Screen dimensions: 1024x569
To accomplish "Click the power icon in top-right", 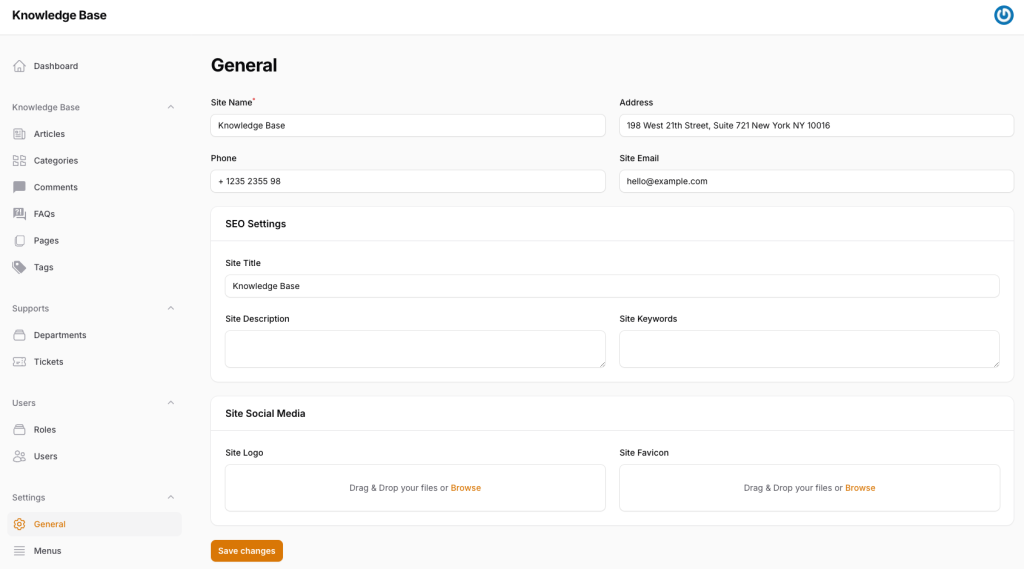I will pos(1004,15).
